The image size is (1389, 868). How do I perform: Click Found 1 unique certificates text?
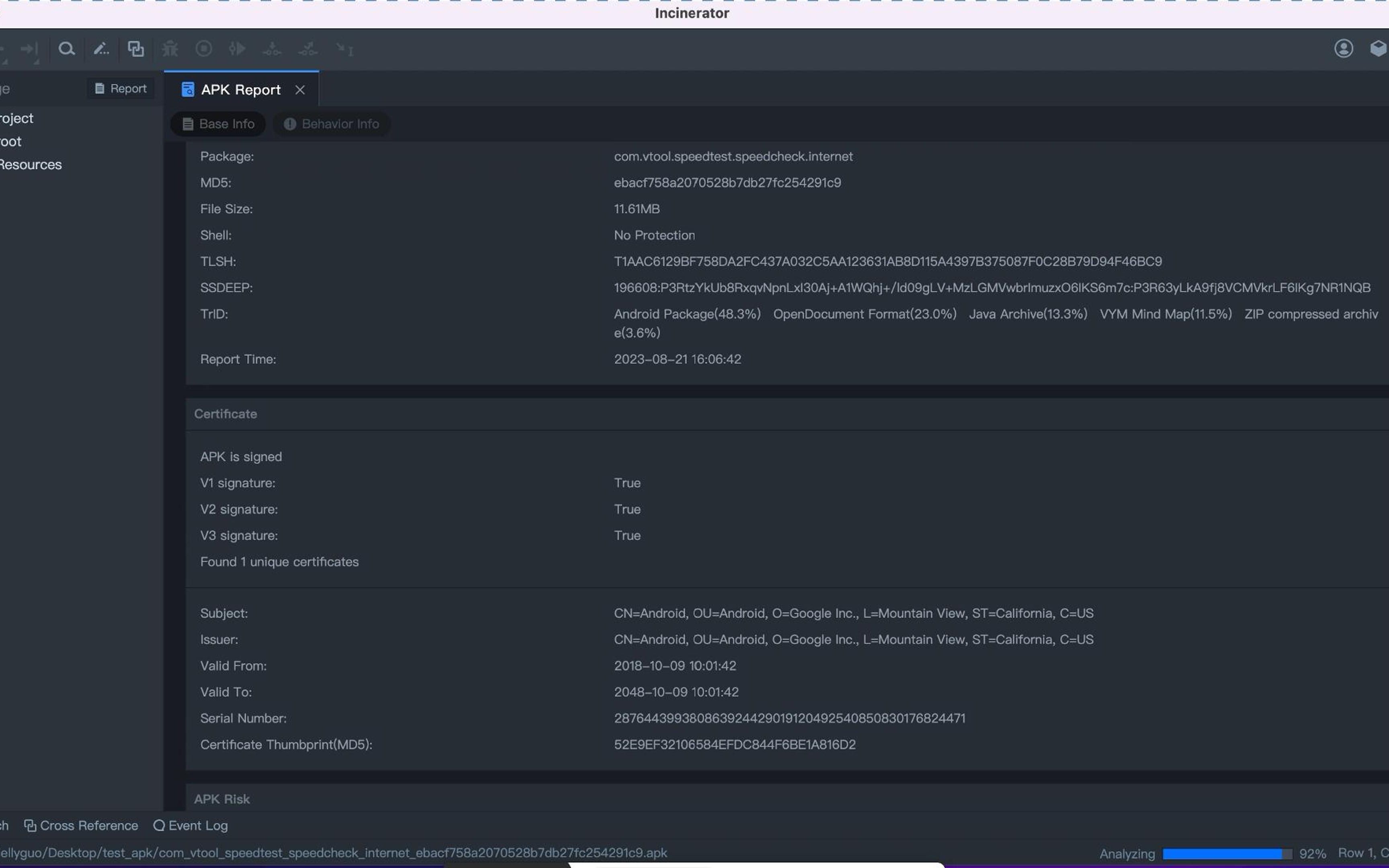[279, 562]
